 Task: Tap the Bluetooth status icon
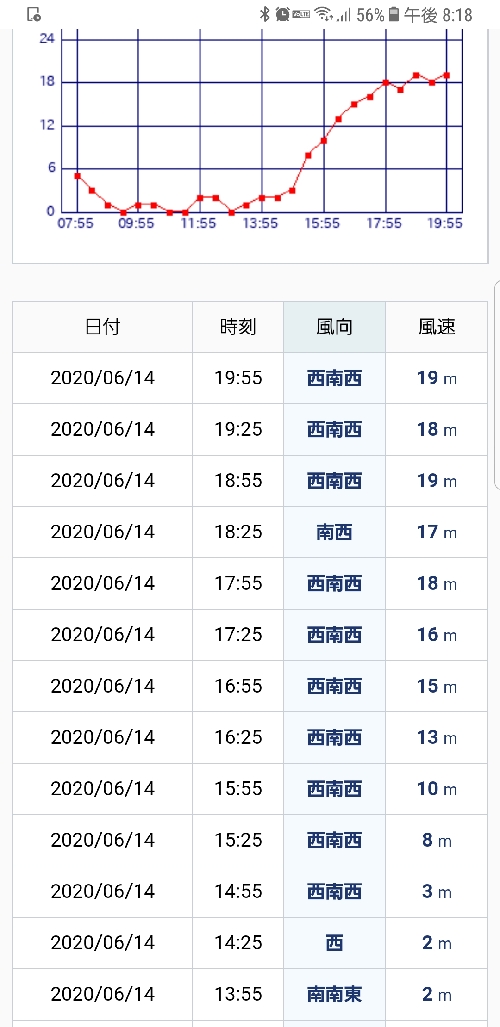pos(265,14)
